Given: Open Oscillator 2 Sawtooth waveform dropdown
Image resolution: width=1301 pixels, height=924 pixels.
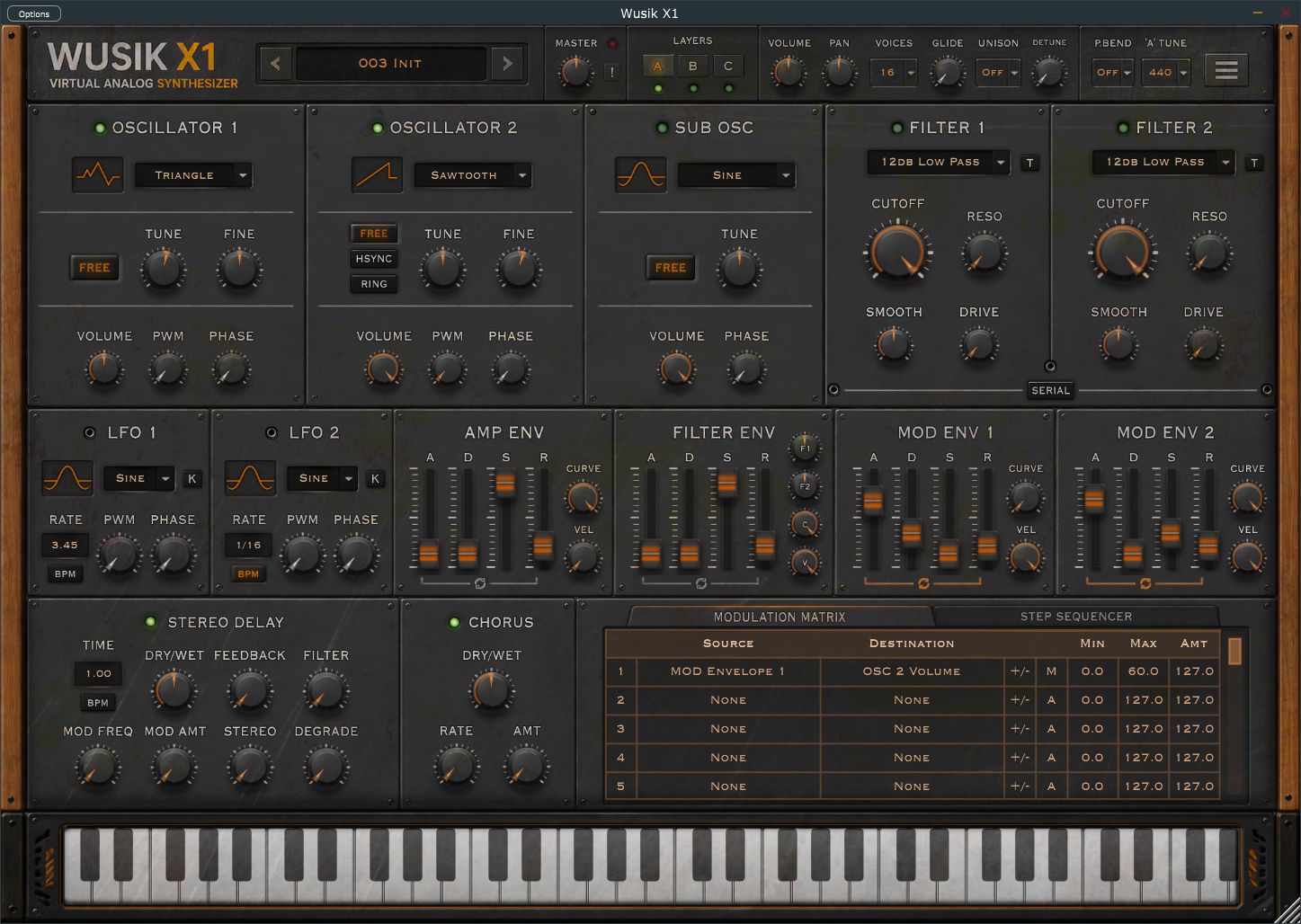Looking at the screenshot, I should 473,175.
